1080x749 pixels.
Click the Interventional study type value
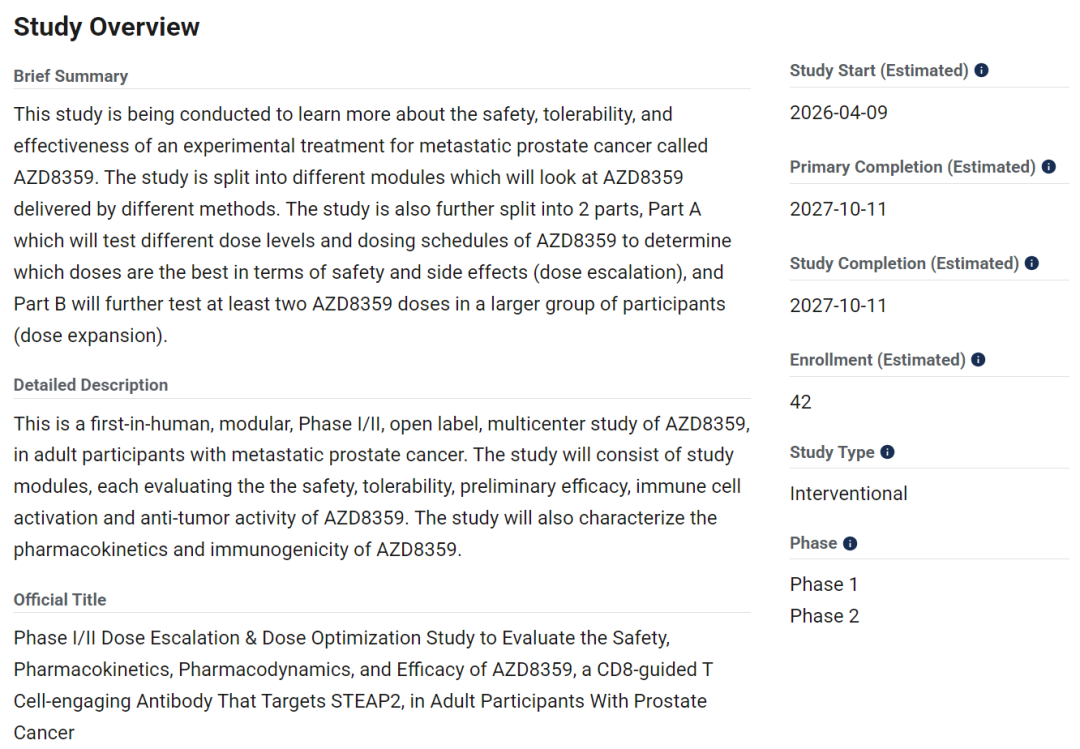[849, 493]
